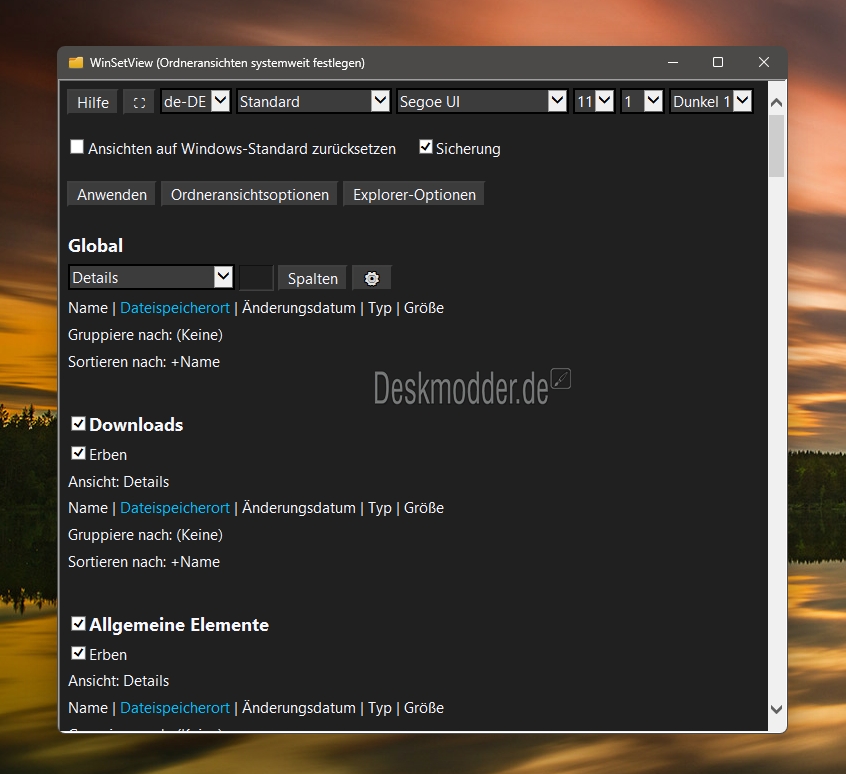Open the Global settings gear icon
This screenshot has width=846, height=774.
coord(372,278)
